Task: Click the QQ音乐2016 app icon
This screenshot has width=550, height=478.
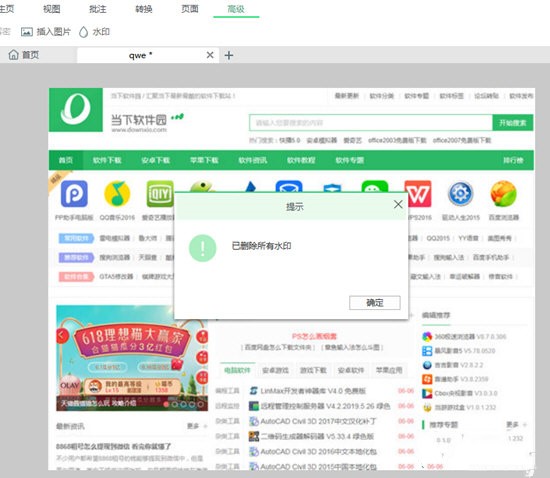Action: click(117, 194)
